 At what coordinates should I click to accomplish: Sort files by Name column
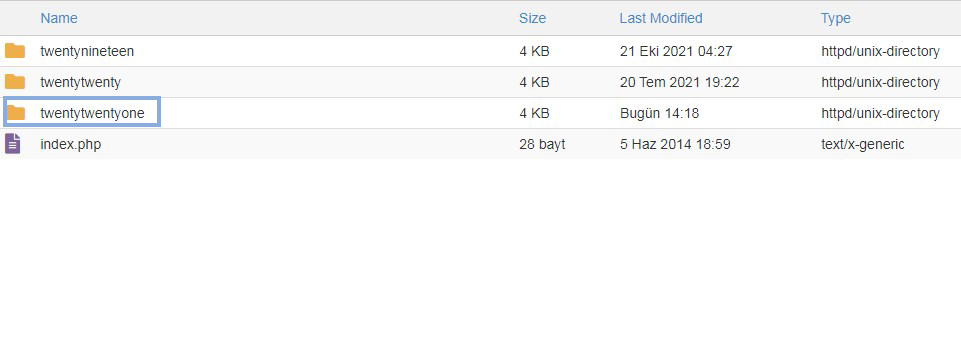click(59, 18)
